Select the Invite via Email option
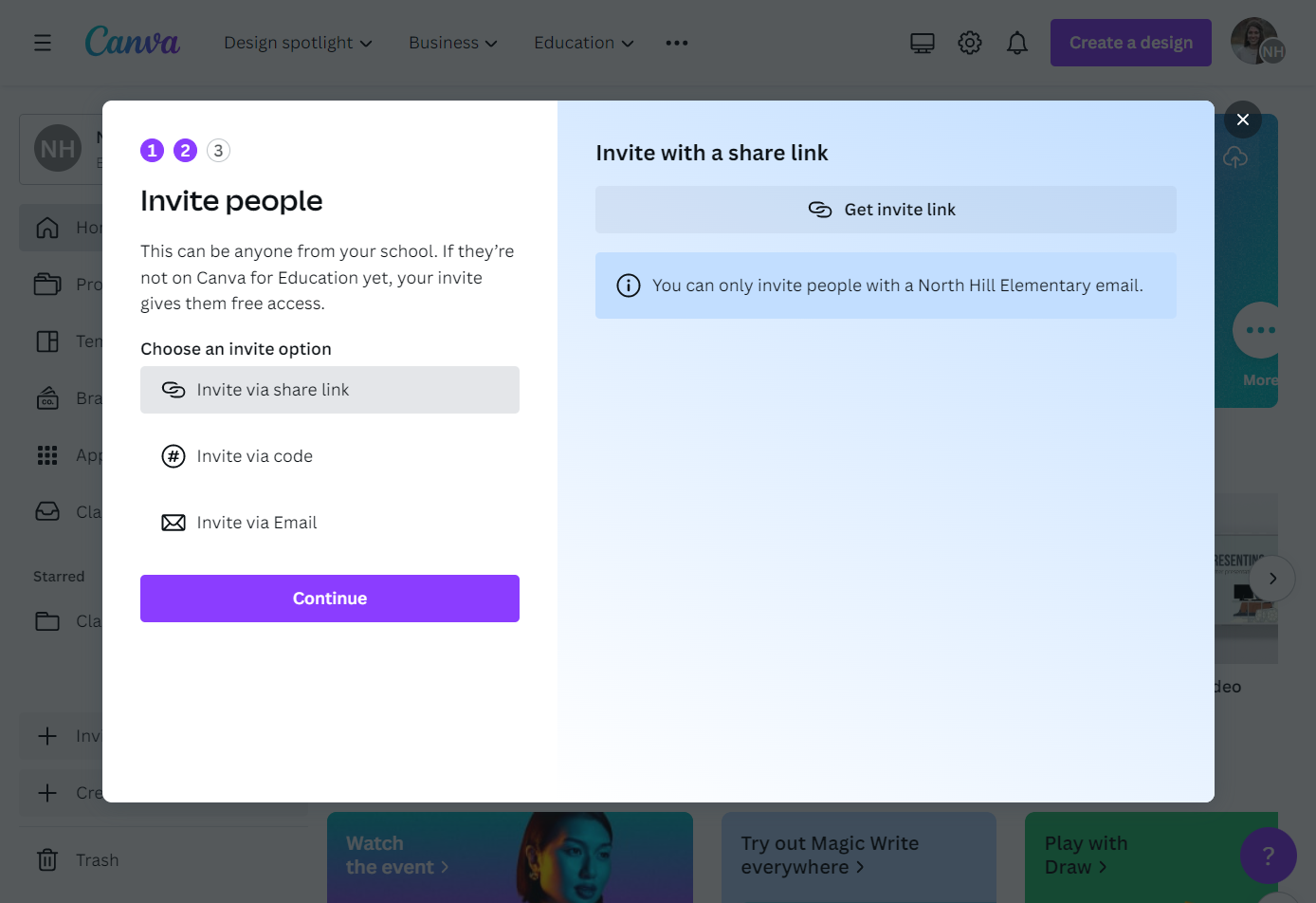 (x=330, y=523)
